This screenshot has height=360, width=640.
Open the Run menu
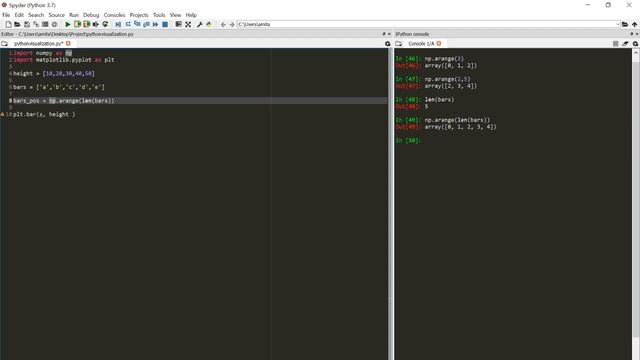pos(74,15)
